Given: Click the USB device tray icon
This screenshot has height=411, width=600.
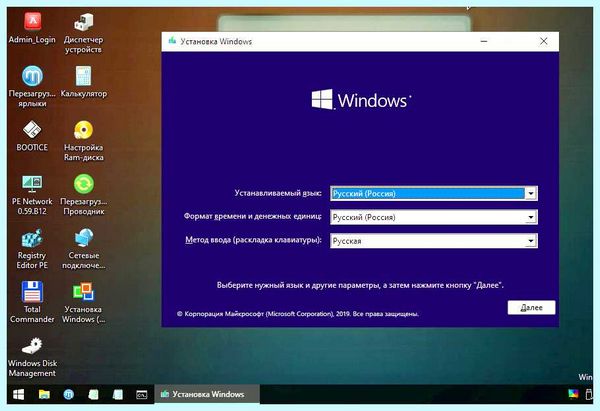Looking at the screenshot, I should click(x=589, y=394).
